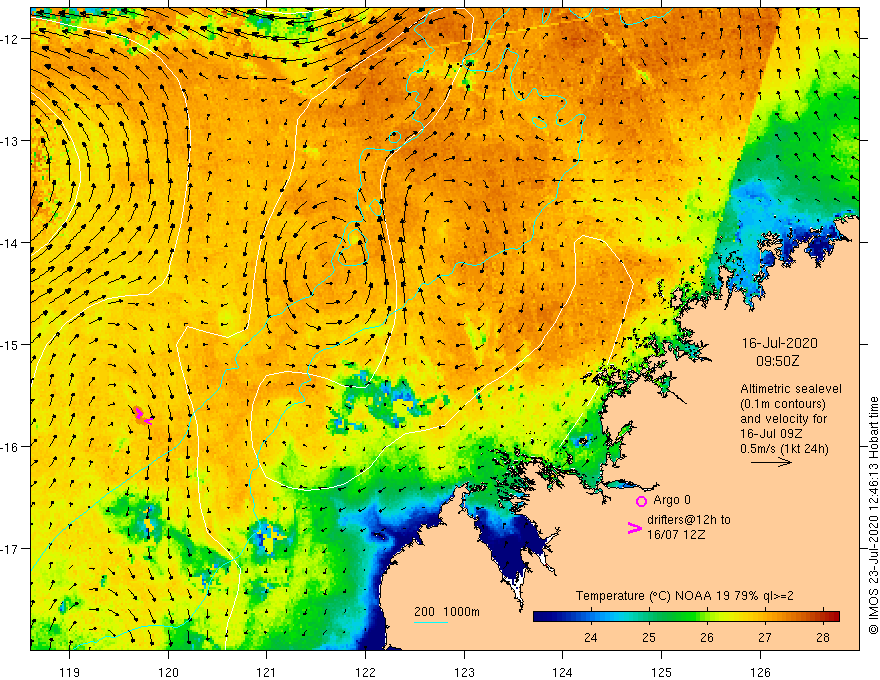Screen dimensions: 880x680
Task: Click the 122 longitude axis label
Action: point(365,673)
